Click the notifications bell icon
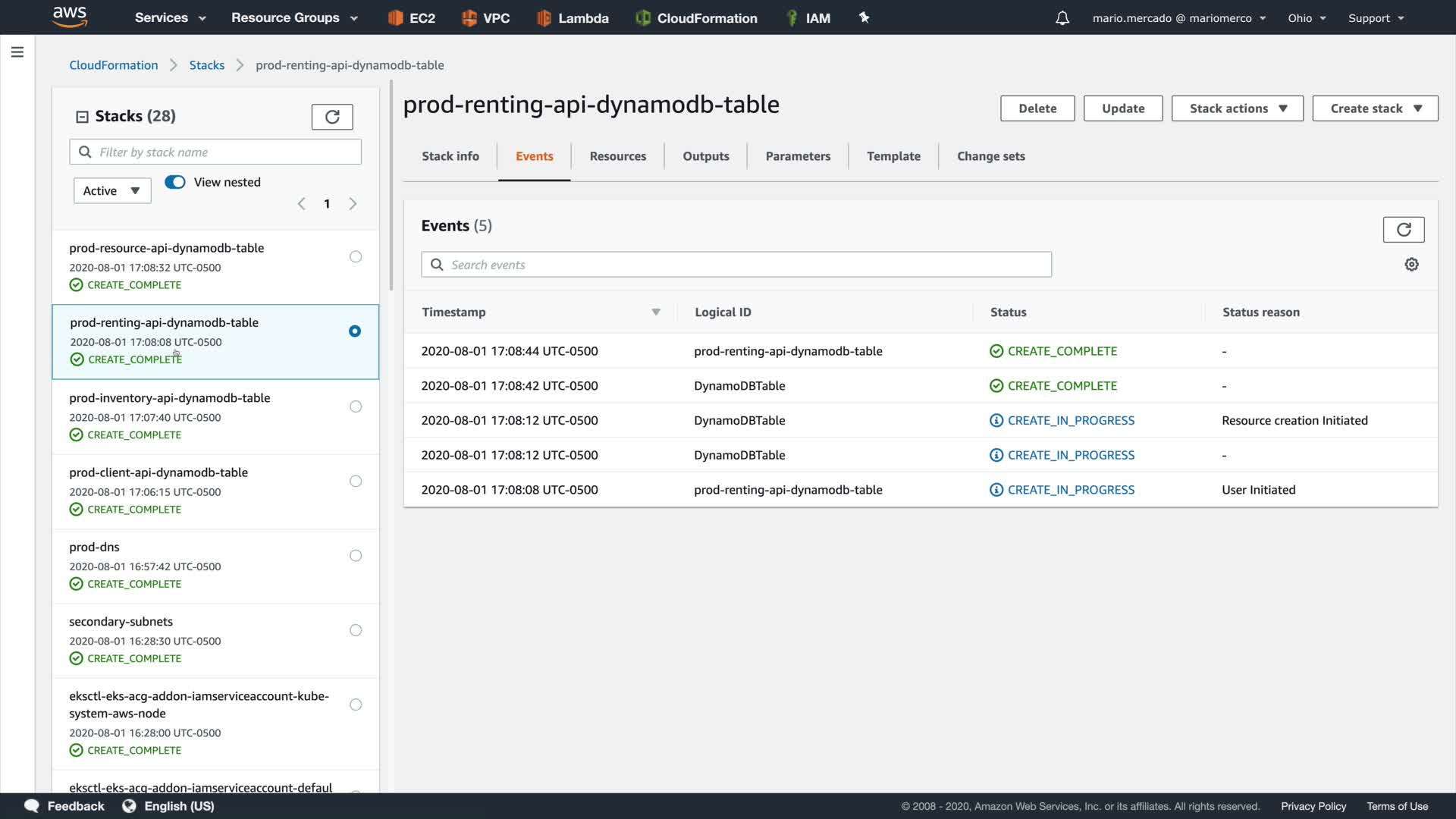 click(x=1062, y=18)
